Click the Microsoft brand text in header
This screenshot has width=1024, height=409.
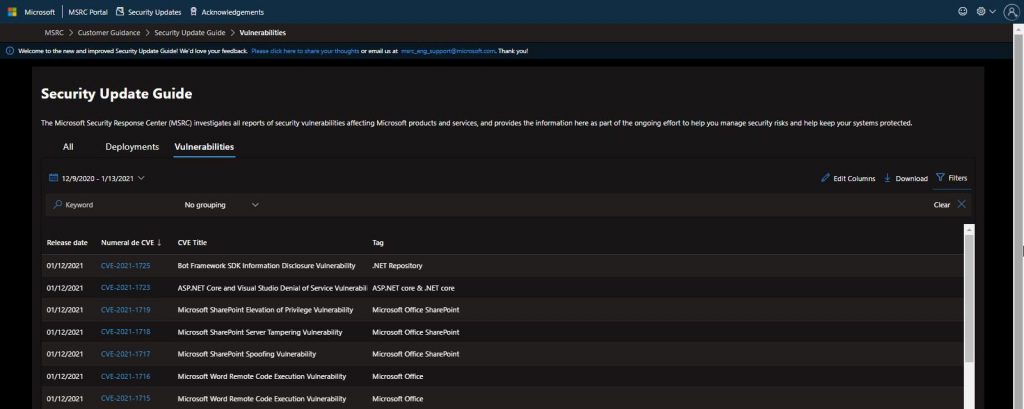40,12
